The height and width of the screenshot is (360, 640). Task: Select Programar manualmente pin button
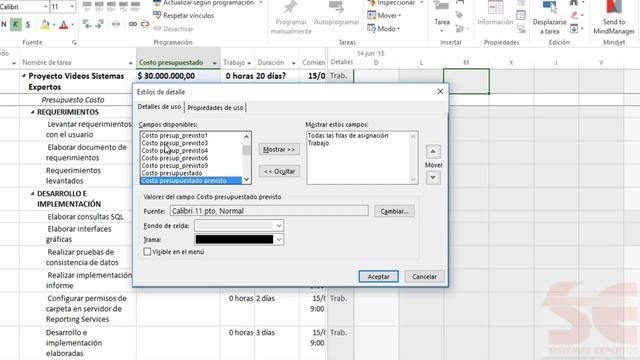tap(291, 17)
